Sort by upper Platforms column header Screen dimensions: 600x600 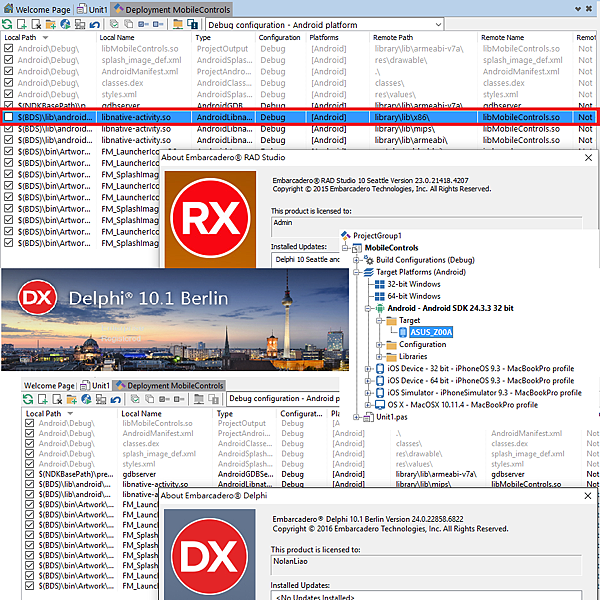coord(338,38)
